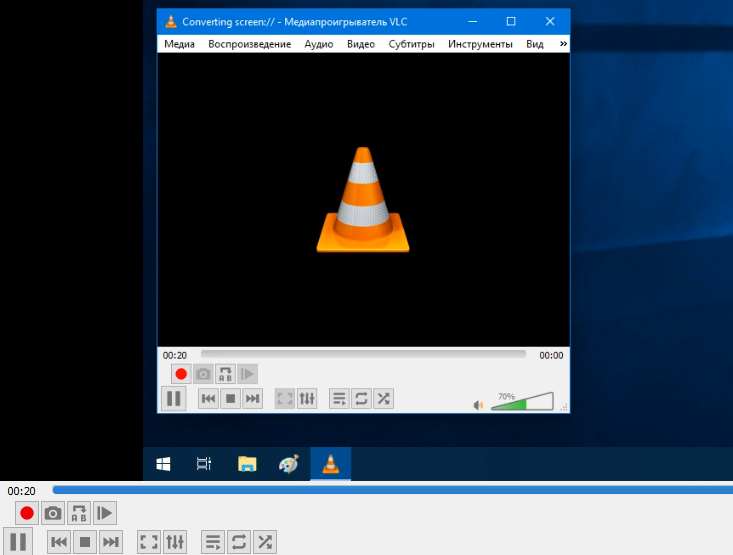The height and width of the screenshot is (555, 733).
Task: Stop playback in outer VLC controls
Action: click(85, 542)
